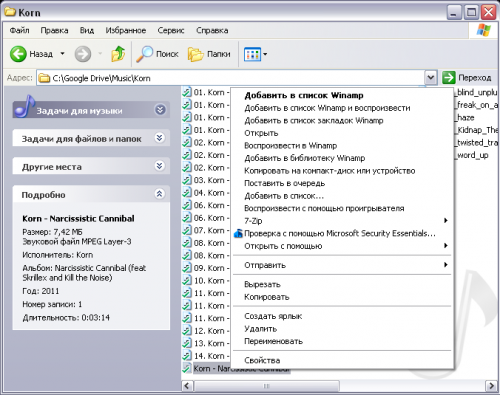The image size is (500, 395).
Task: Select the 03. Korn file icon
Action: pyautogui.click(x=187, y=180)
